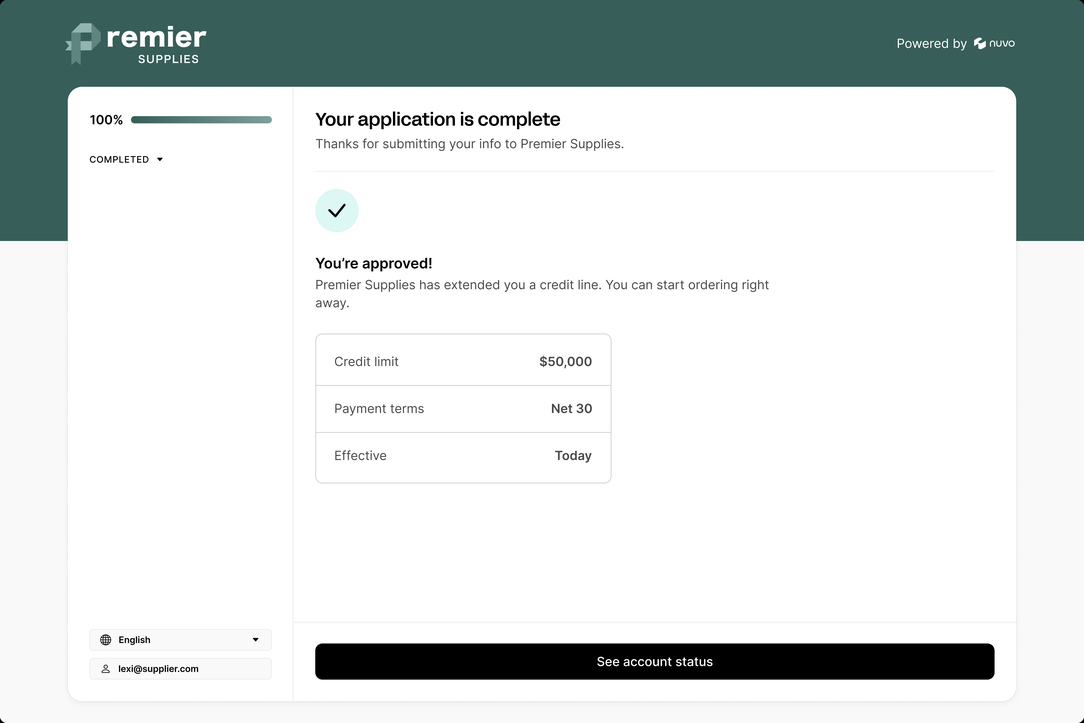Click the See account status button
1084x723 pixels.
[655, 661]
